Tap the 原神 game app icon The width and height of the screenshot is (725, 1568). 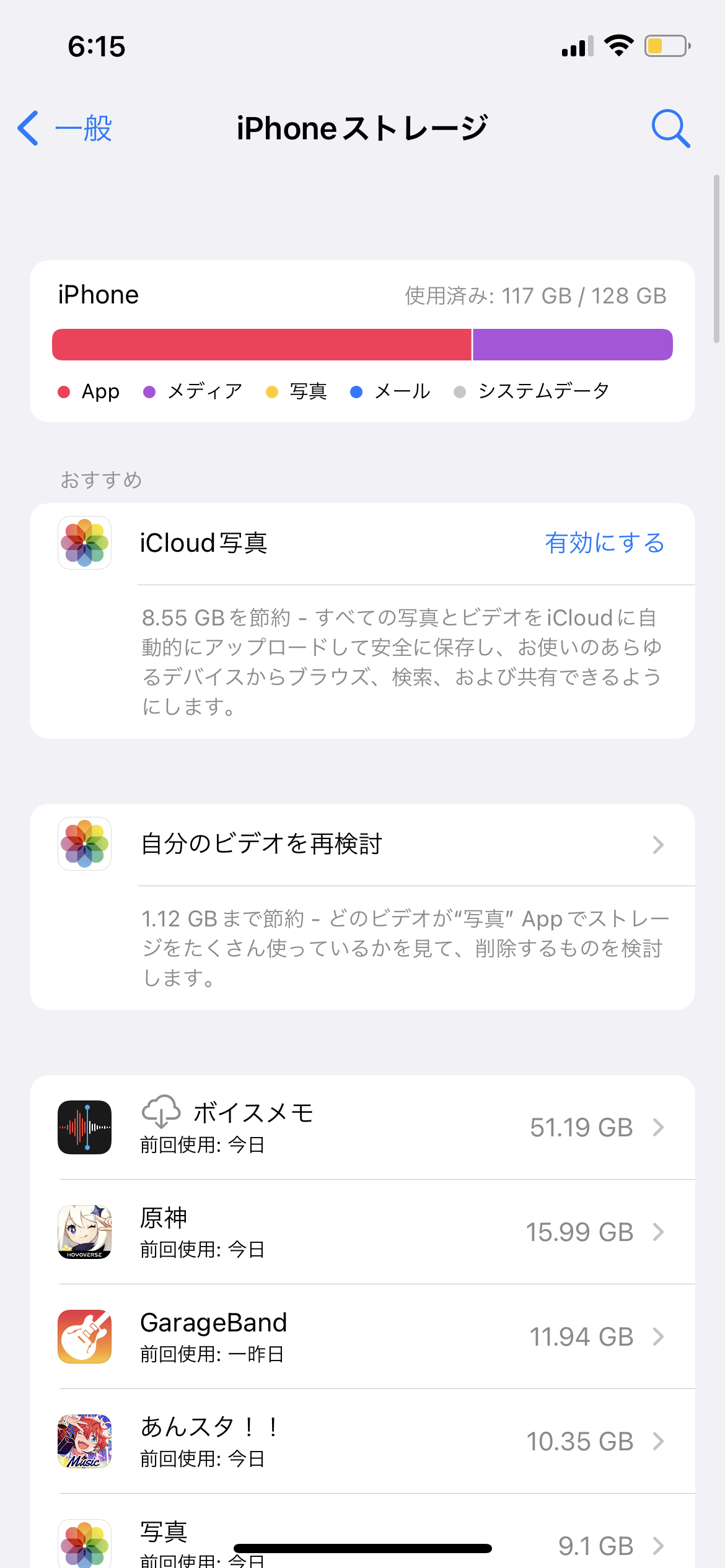click(85, 1232)
